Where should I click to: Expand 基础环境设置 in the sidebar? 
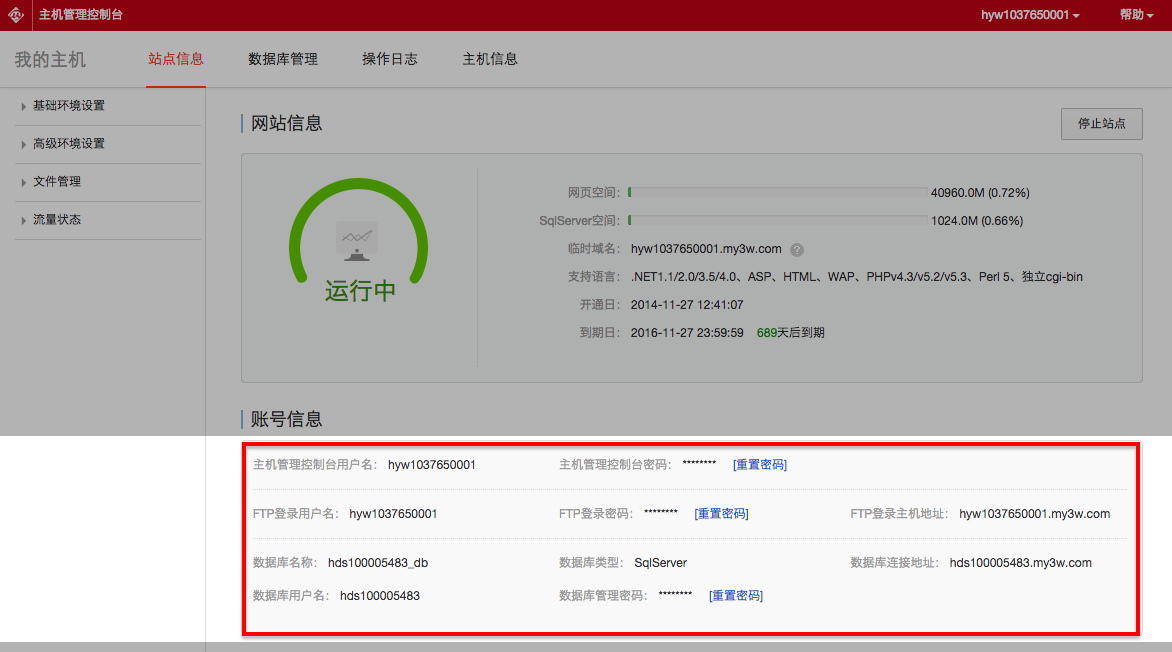point(68,106)
